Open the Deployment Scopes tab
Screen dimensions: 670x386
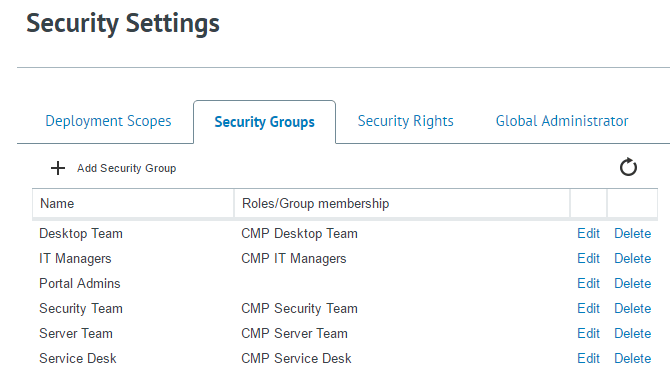[x=108, y=121]
